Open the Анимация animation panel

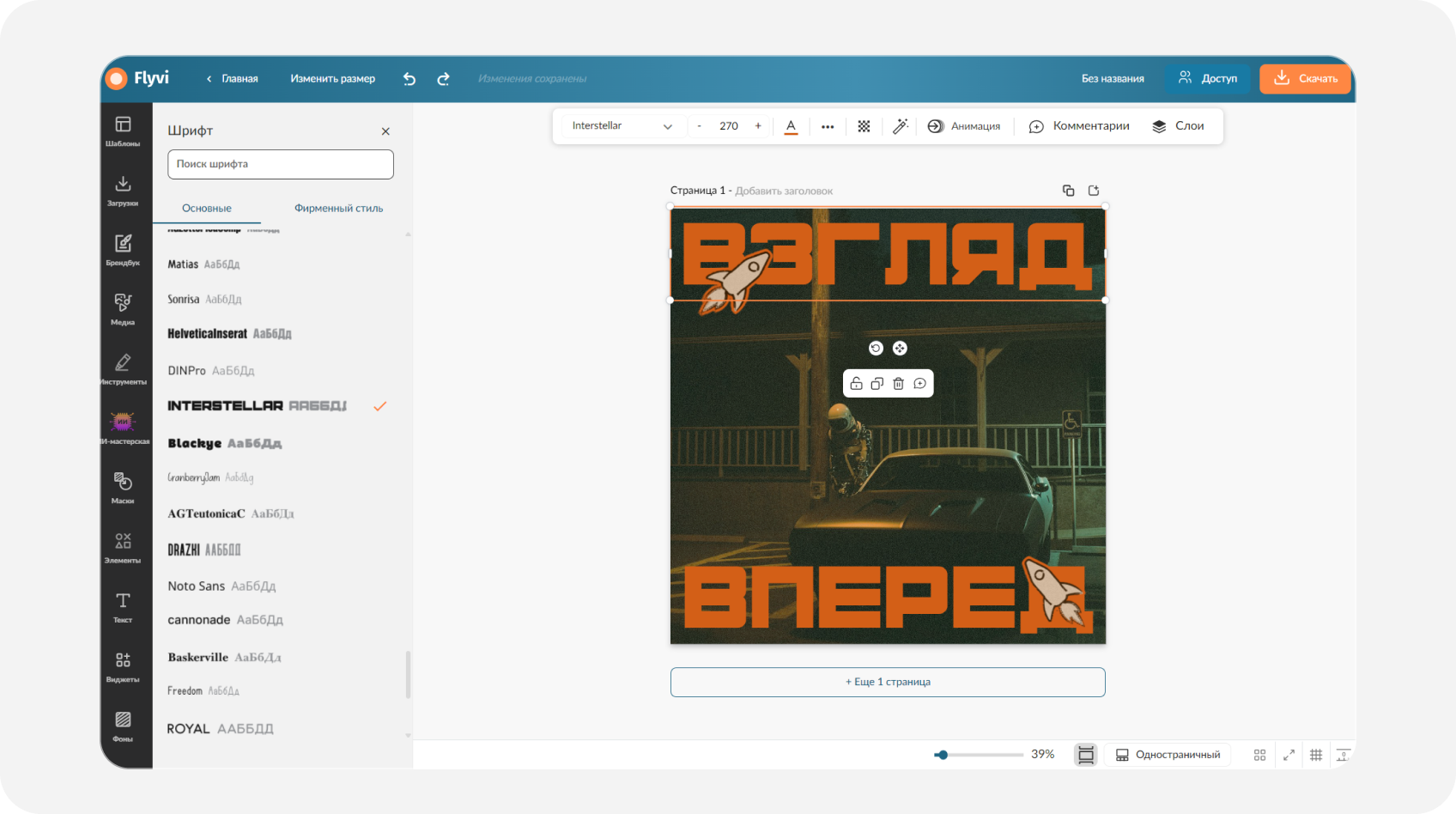tap(964, 126)
